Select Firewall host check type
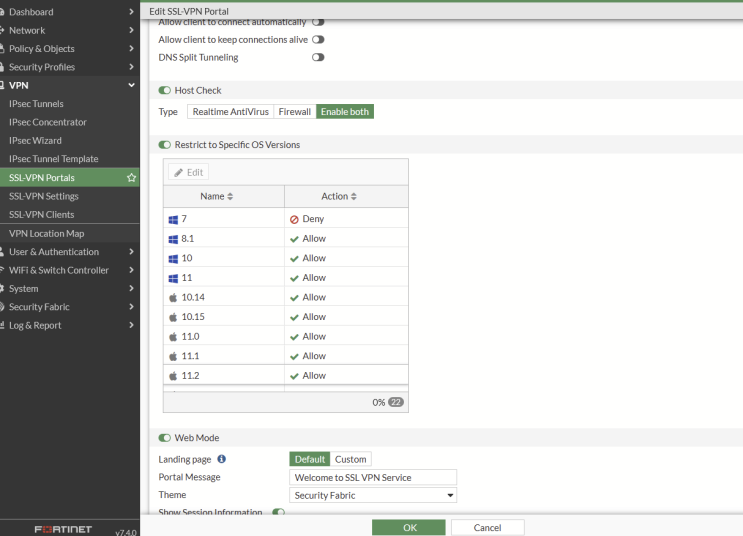 [294, 111]
